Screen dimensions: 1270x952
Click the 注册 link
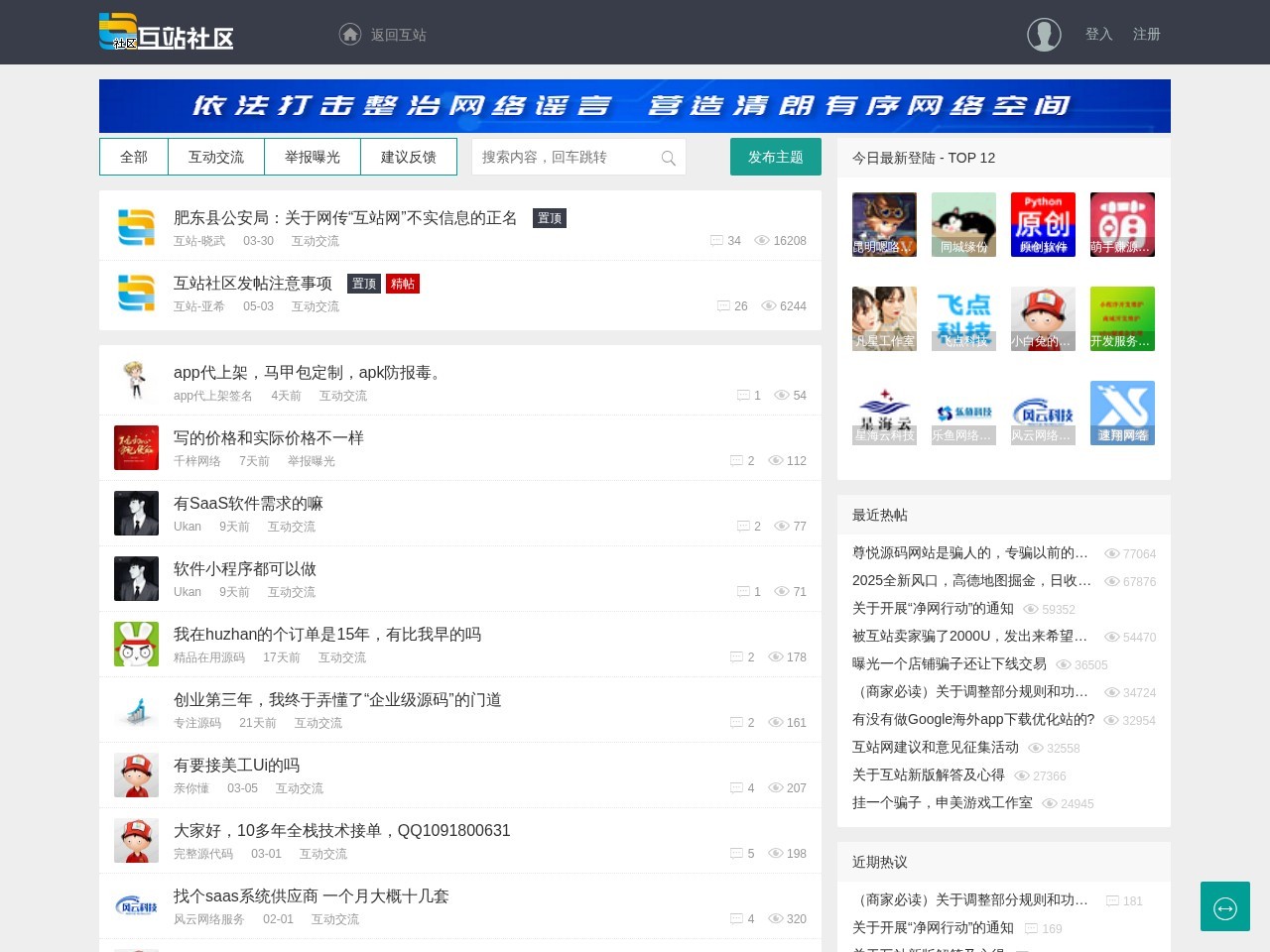coord(1147,34)
